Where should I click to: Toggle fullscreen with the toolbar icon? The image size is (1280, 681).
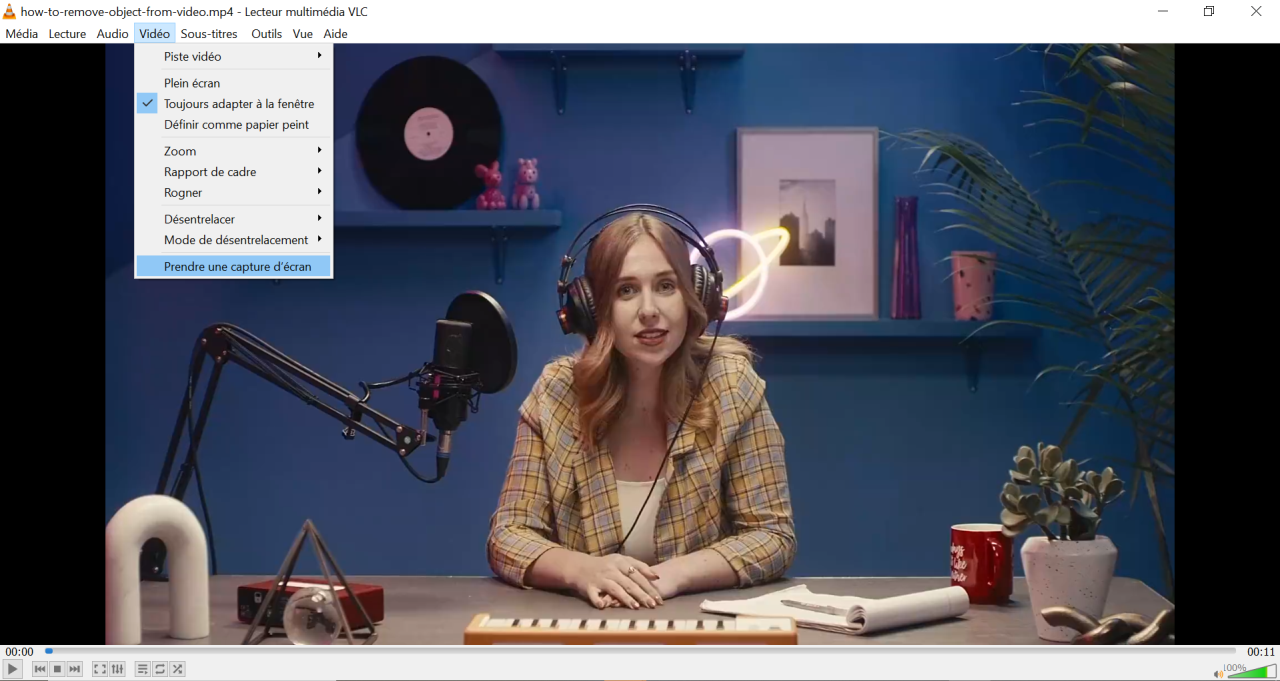[100, 669]
